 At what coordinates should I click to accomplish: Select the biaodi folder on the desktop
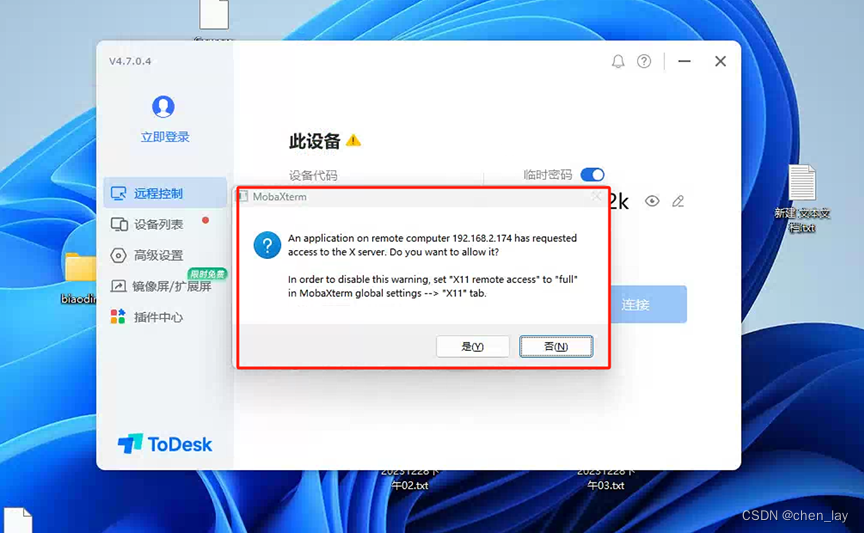tap(79, 278)
